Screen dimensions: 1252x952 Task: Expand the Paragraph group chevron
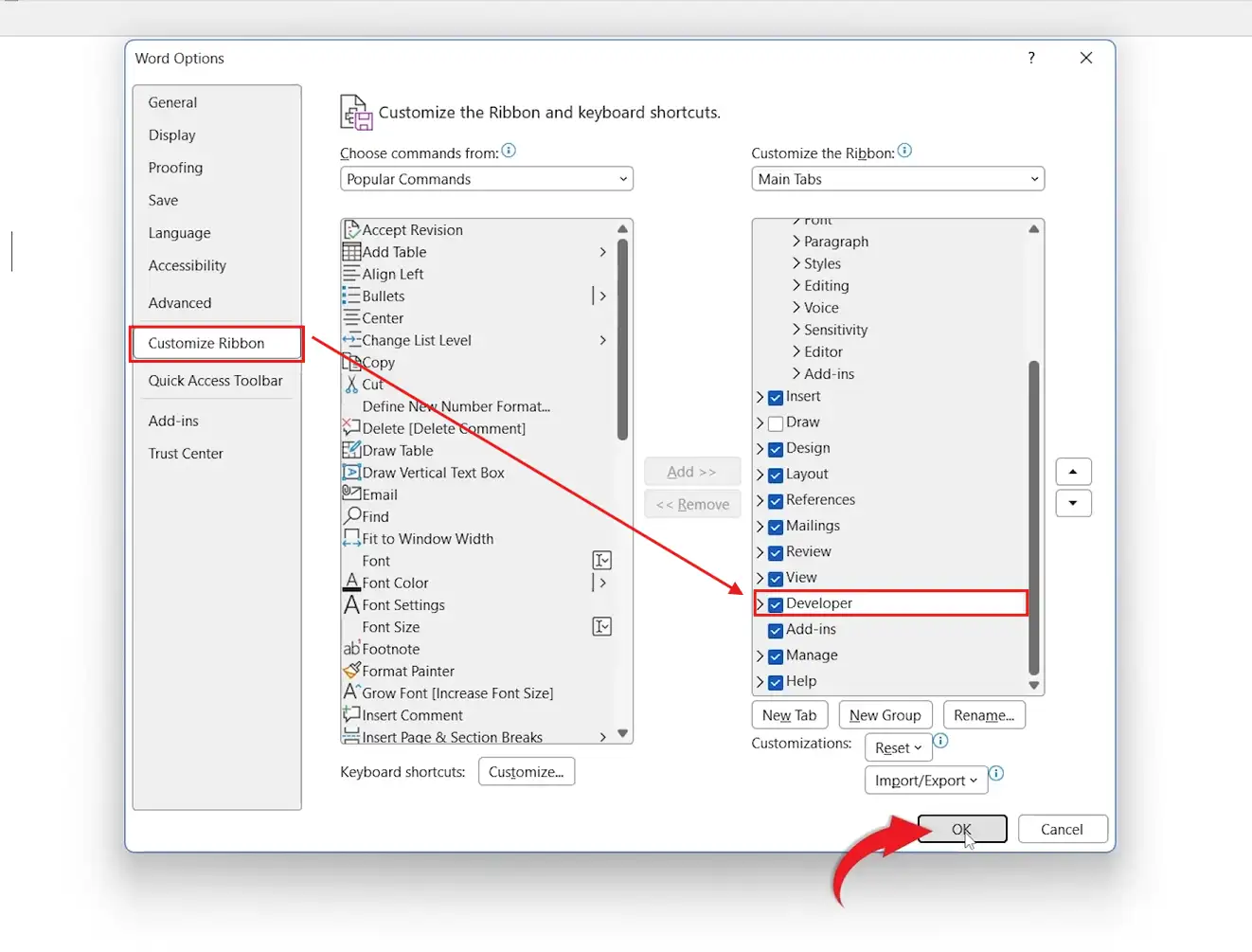pos(796,242)
